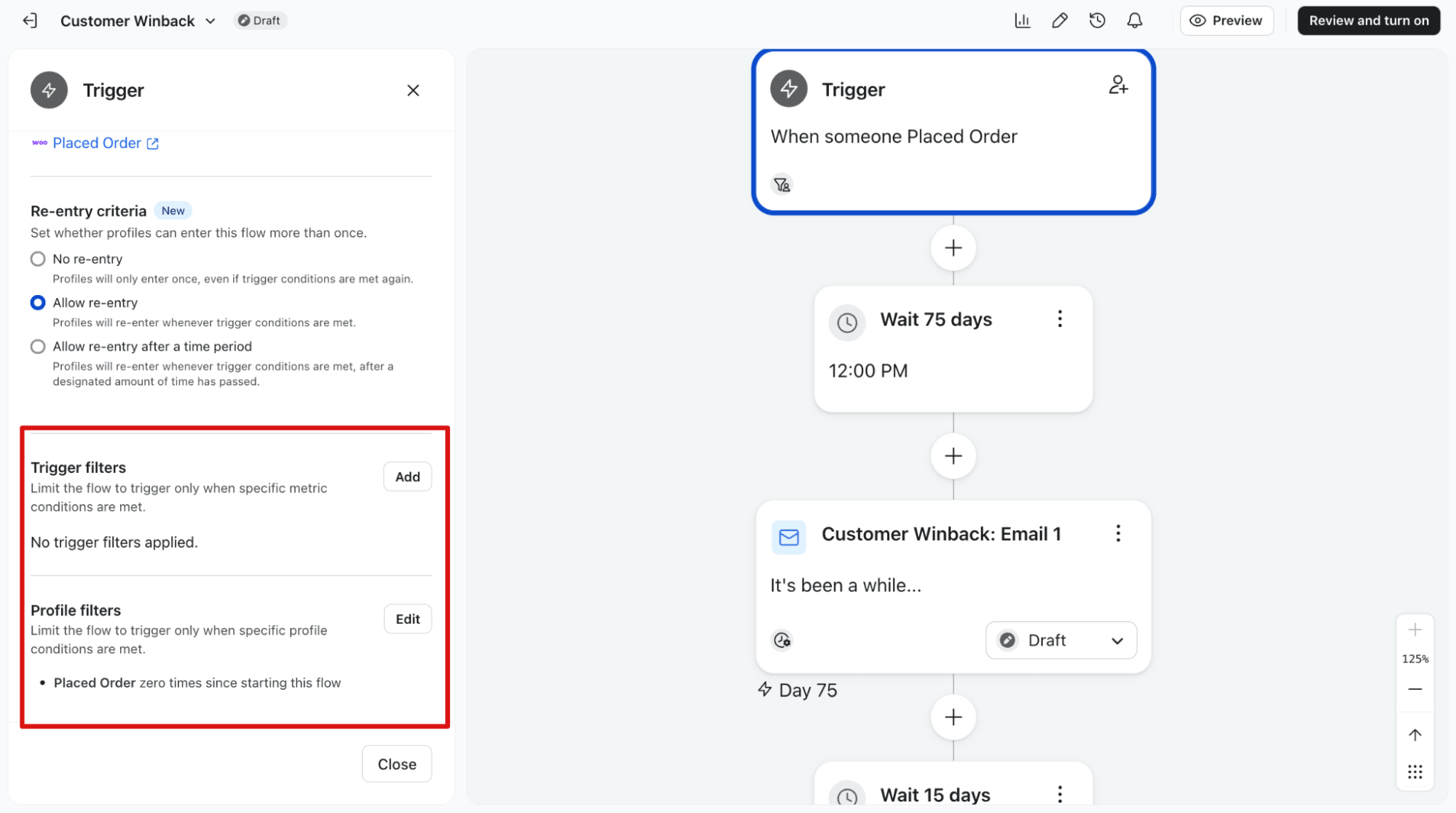Click the Close button in Trigger panel
Image resolution: width=1456 pixels, height=813 pixels.
pyautogui.click(x=397, y=763)
